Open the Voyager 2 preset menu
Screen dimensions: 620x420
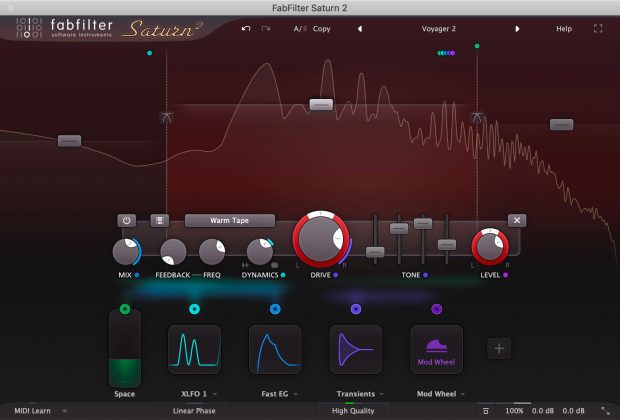(439, 29)
